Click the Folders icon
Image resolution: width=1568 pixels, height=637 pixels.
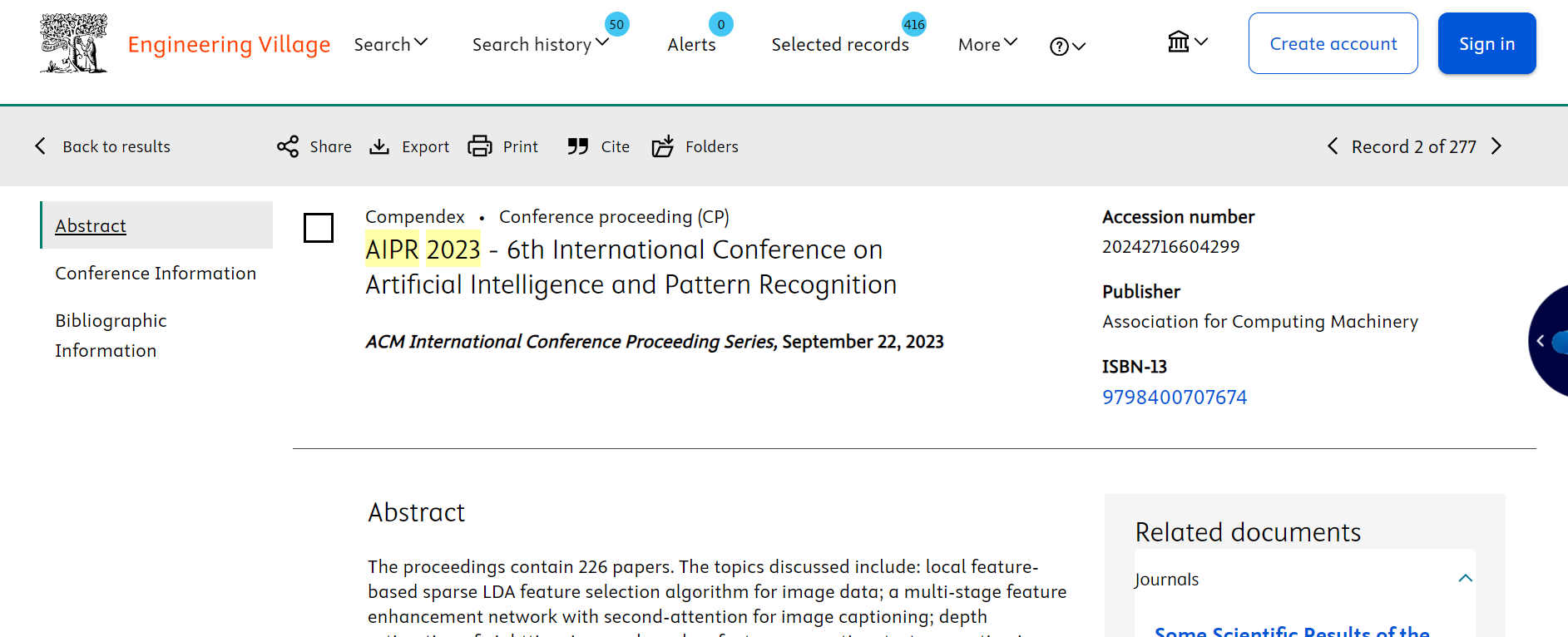tap(663, 146)
